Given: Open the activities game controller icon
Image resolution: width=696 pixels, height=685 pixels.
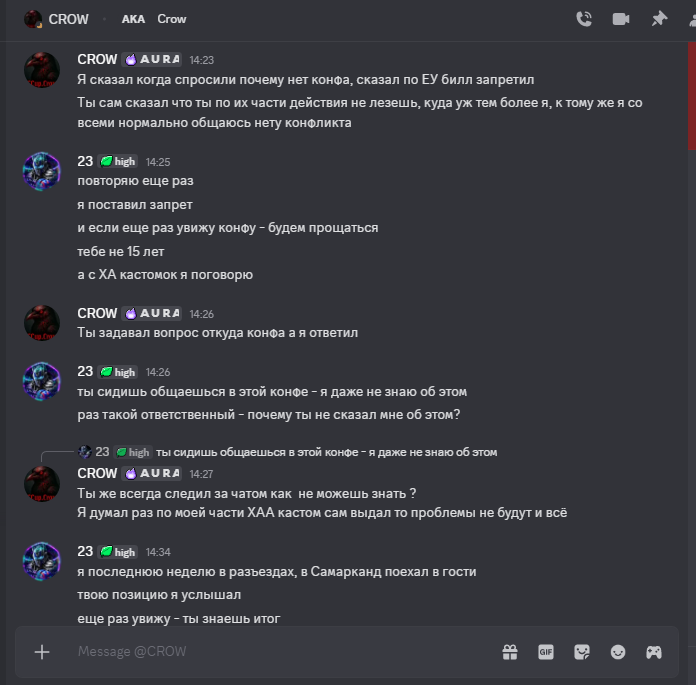Looking at the screenshot, I should click(x=654, y=652).
